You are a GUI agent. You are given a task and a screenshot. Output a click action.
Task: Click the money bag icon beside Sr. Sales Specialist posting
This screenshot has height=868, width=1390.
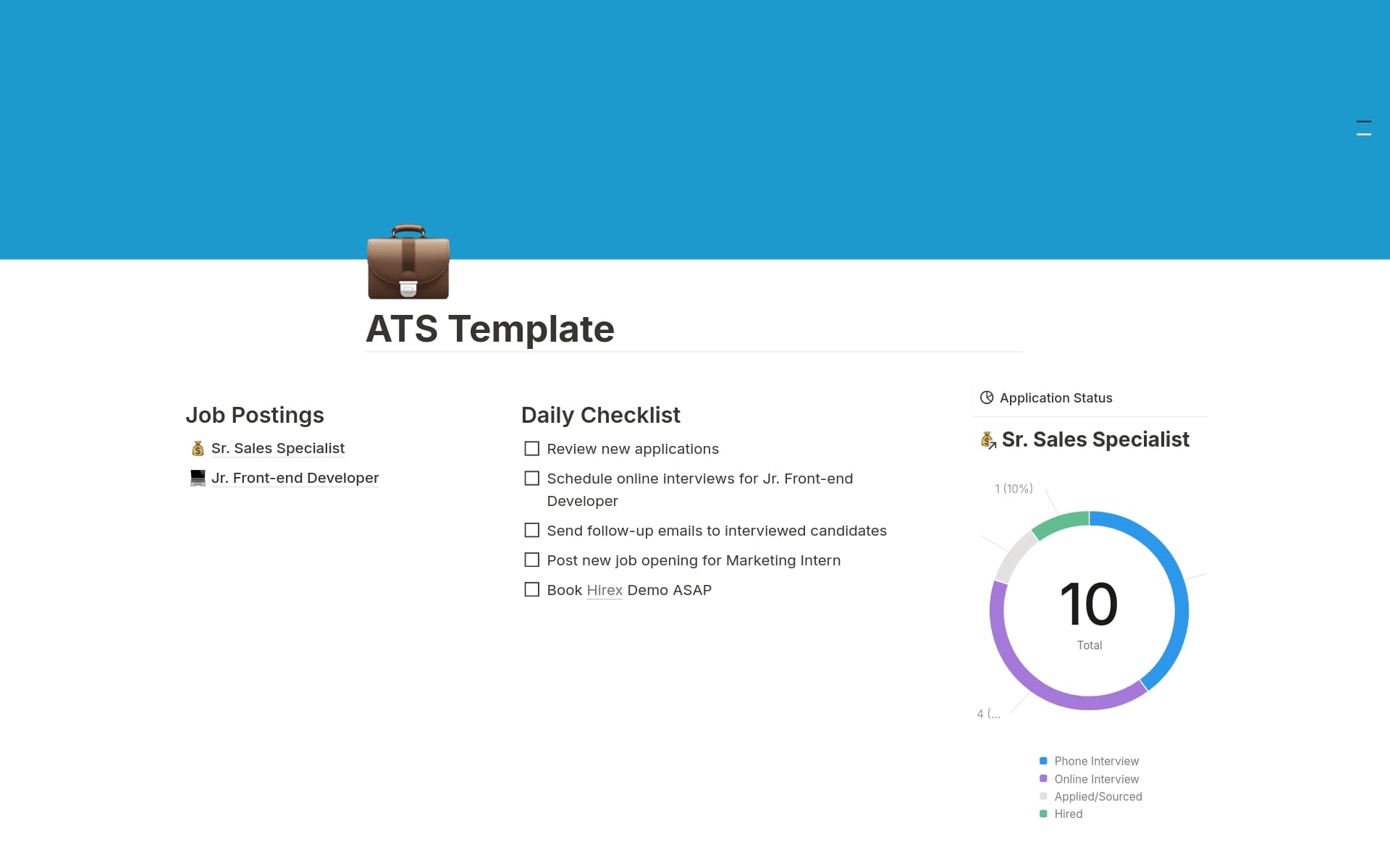coord(198,449)
